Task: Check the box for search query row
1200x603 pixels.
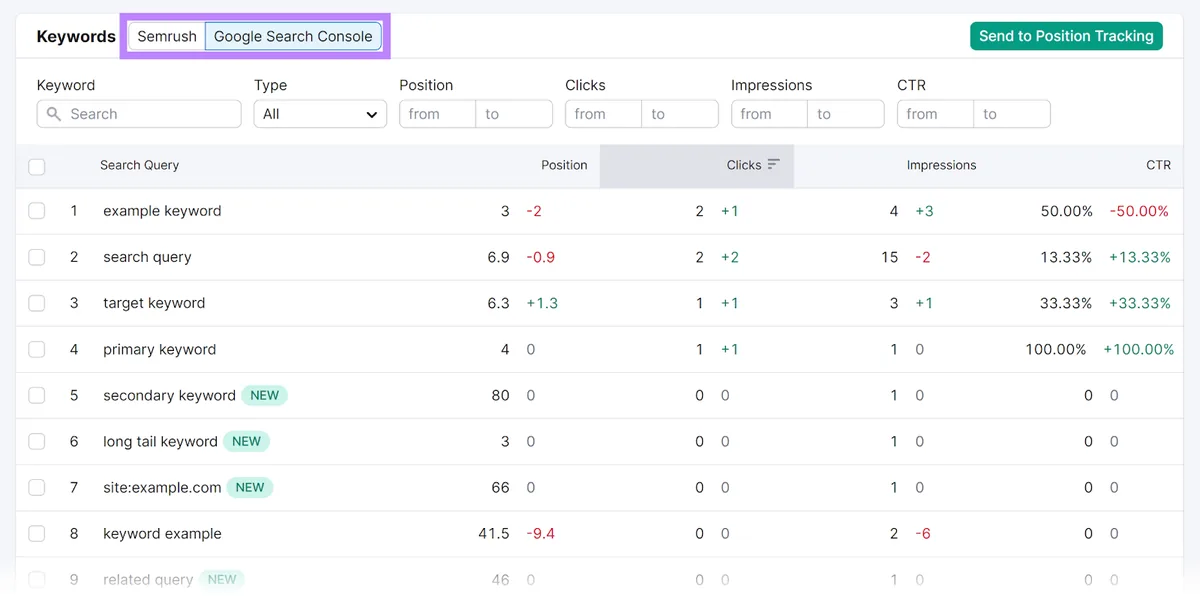Action: [37, 257]
